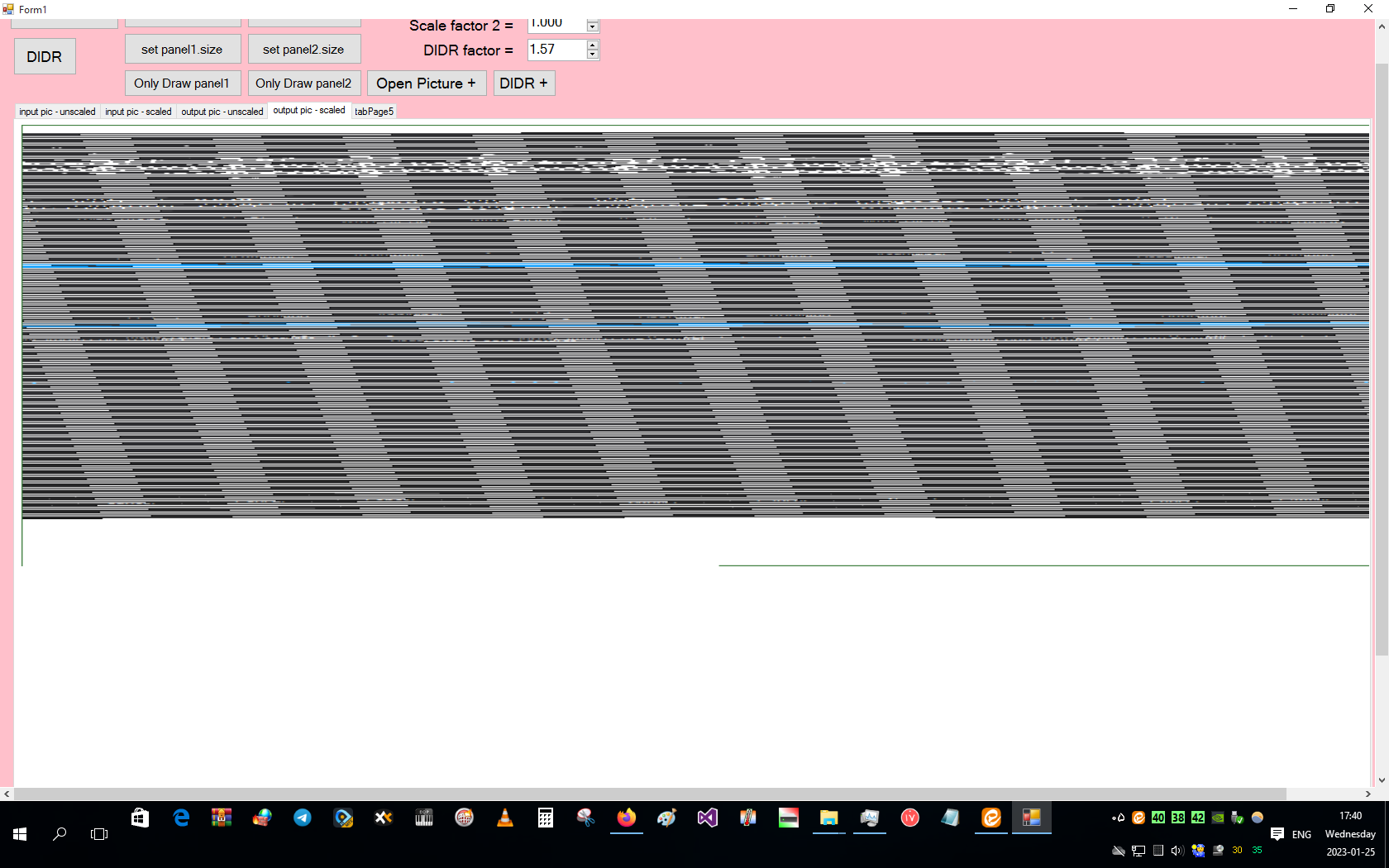Click the vertical scrollbar up arrow

(x=1382, y=26)
